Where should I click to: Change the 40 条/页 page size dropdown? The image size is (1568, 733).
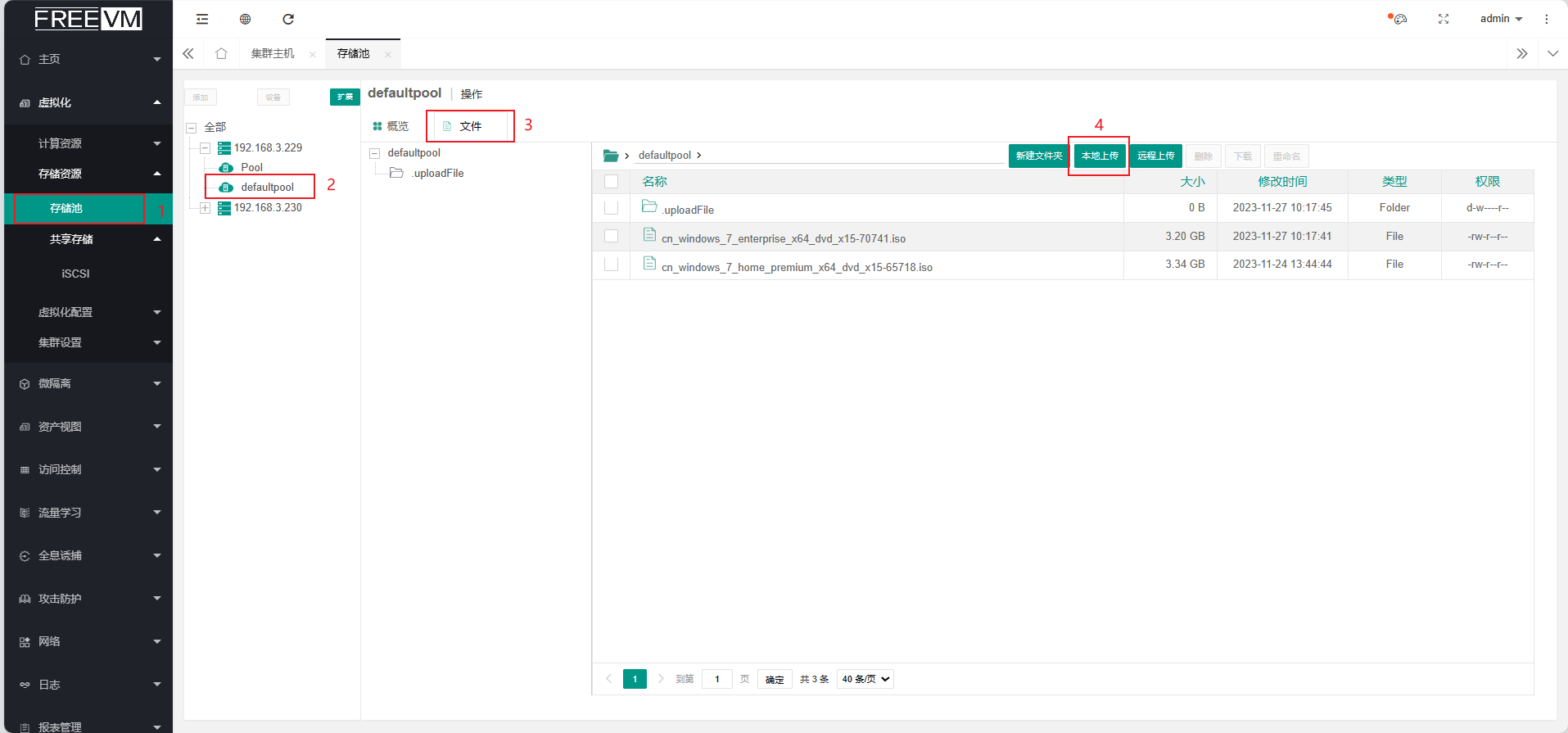(x=865, y=679)
